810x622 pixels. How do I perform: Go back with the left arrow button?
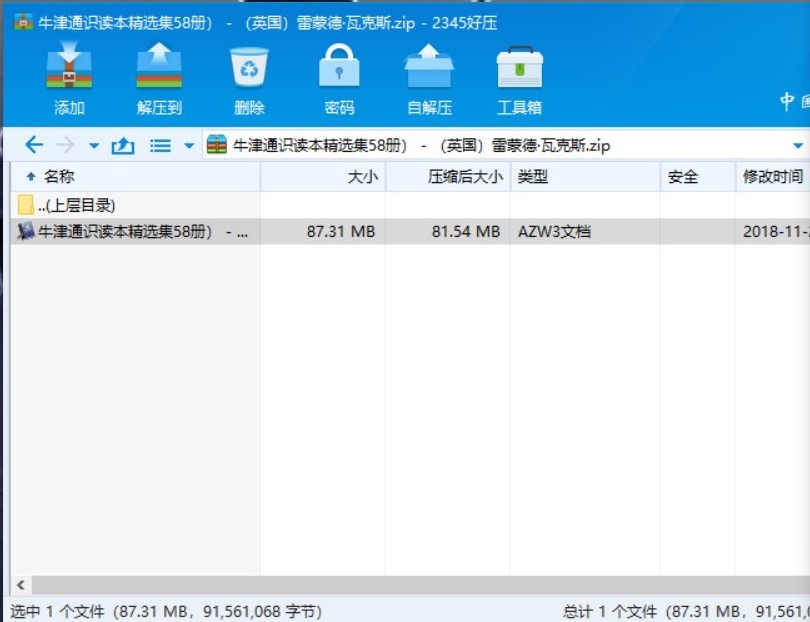click(34, 145)
